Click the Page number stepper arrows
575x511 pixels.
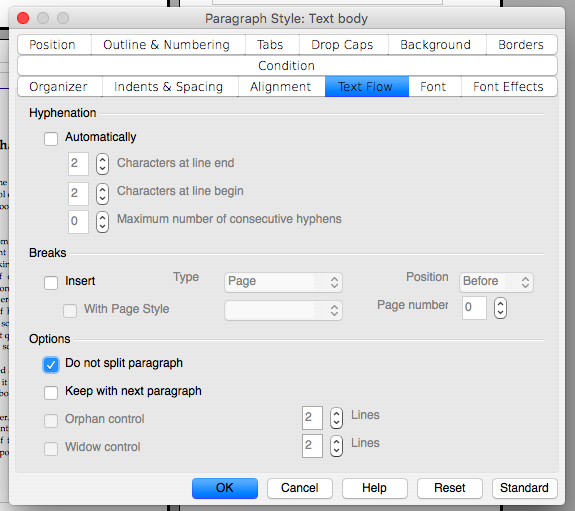click(500, 307)
